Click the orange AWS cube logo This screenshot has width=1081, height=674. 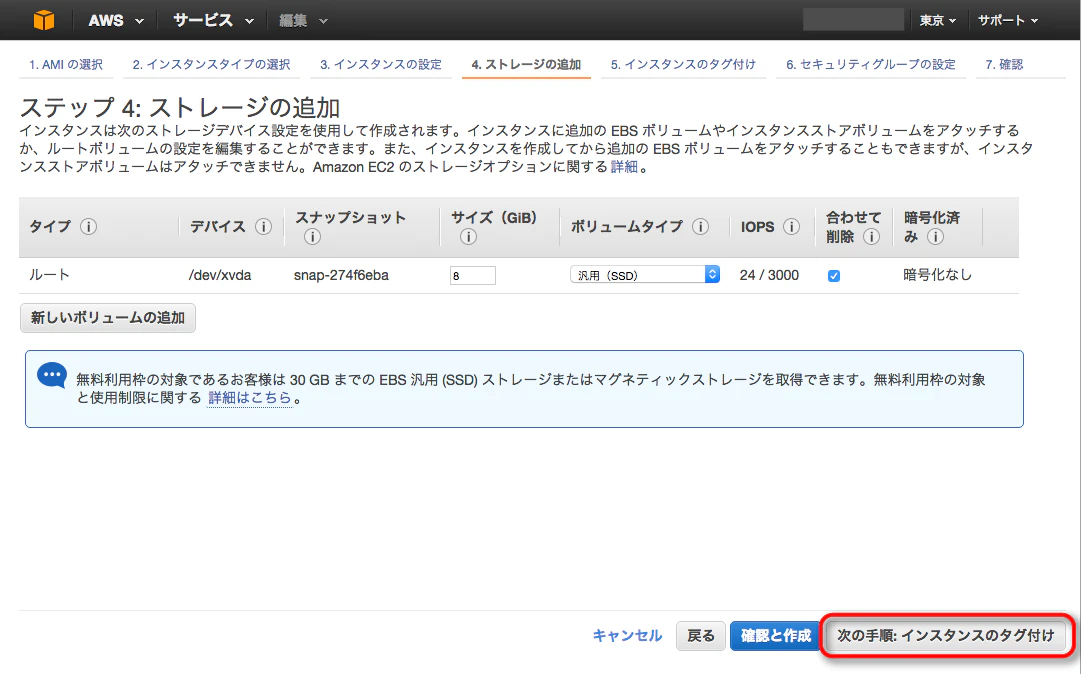pos(43,20)
